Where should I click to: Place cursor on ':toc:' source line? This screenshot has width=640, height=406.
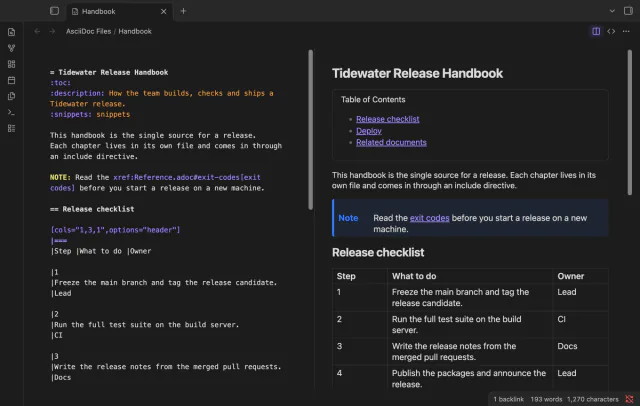(x=60, y=83)
